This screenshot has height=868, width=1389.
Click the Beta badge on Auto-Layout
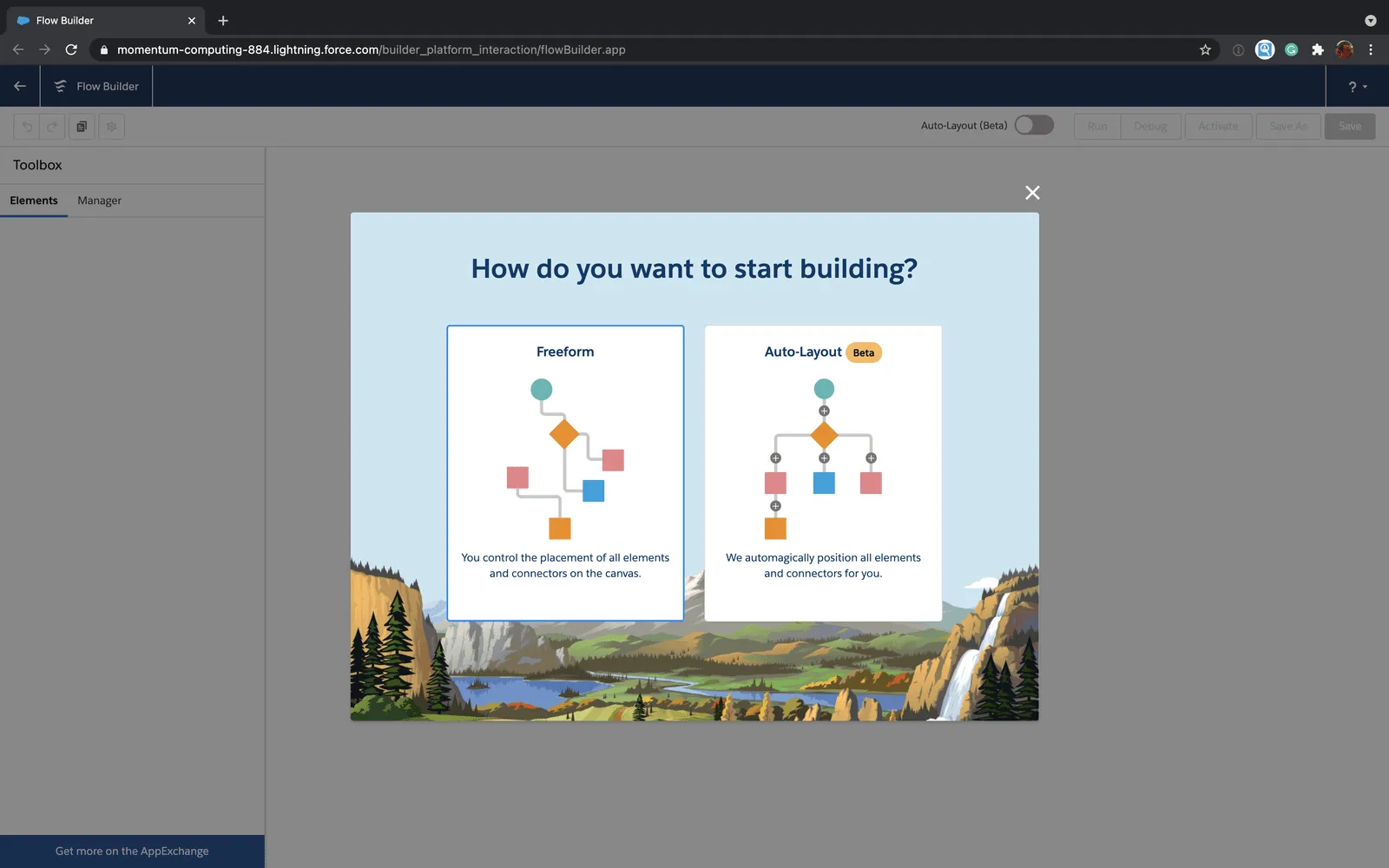click(x=863, y=352)
